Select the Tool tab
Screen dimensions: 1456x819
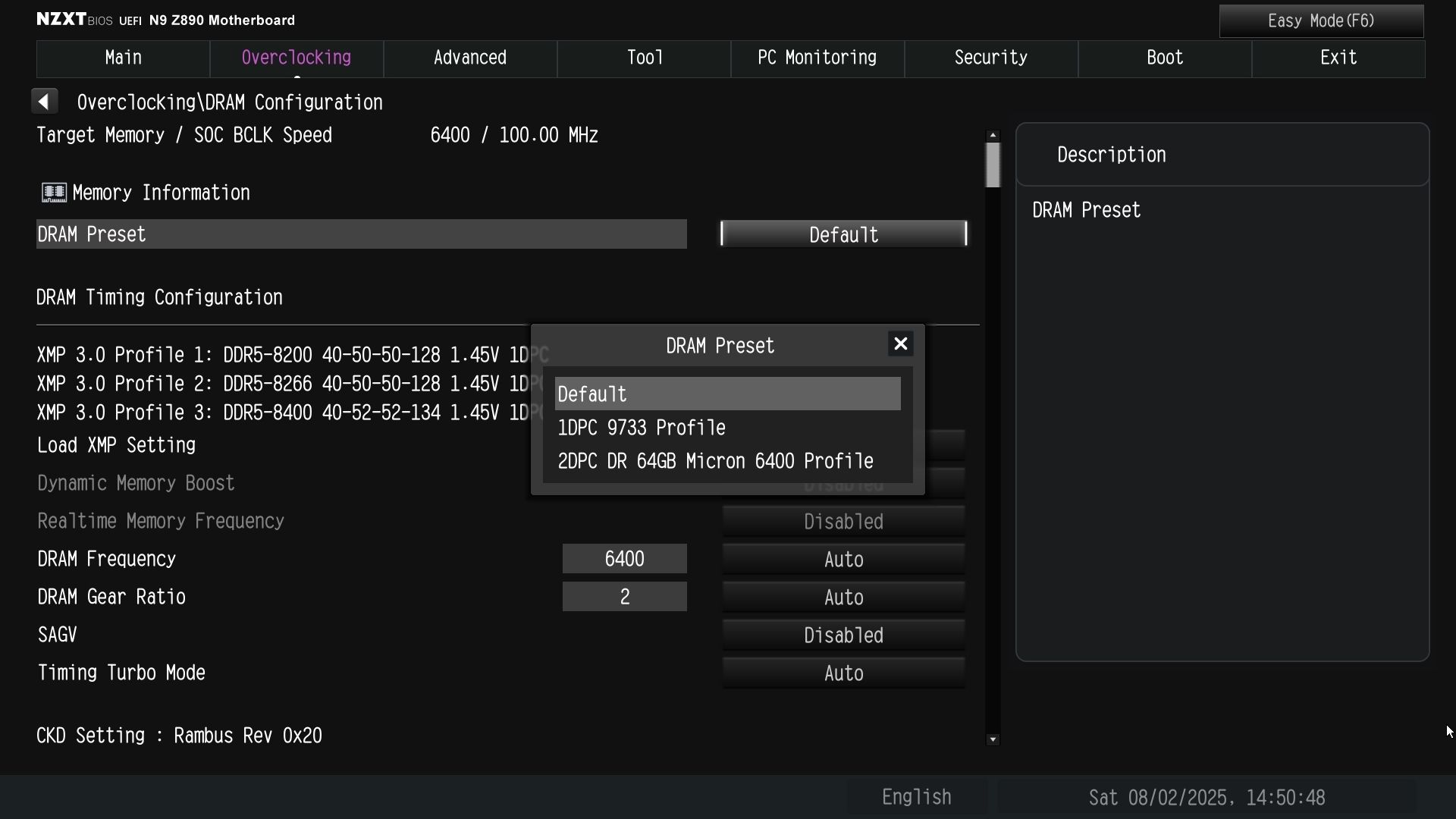(645, 58)
